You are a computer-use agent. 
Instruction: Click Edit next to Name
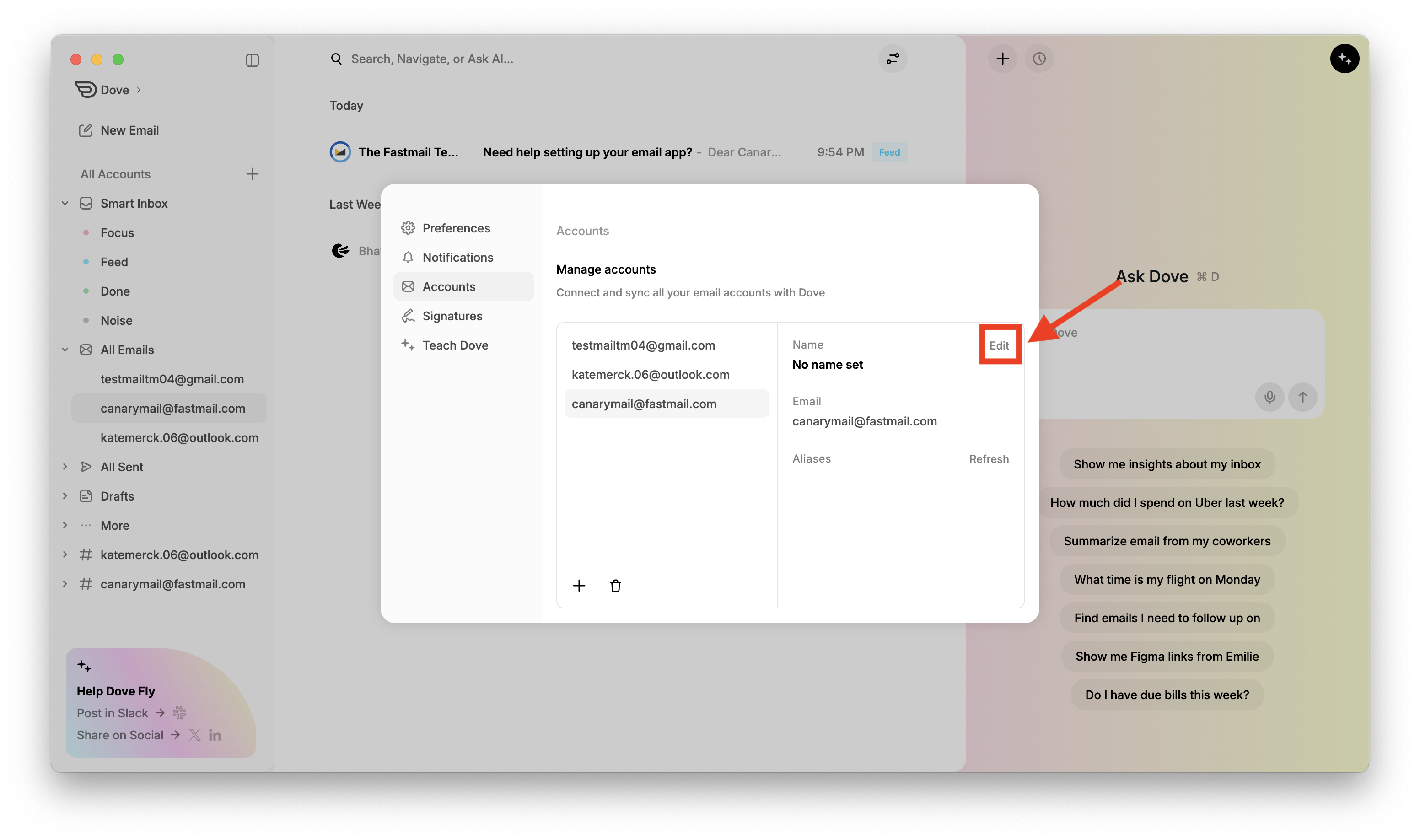999,345
